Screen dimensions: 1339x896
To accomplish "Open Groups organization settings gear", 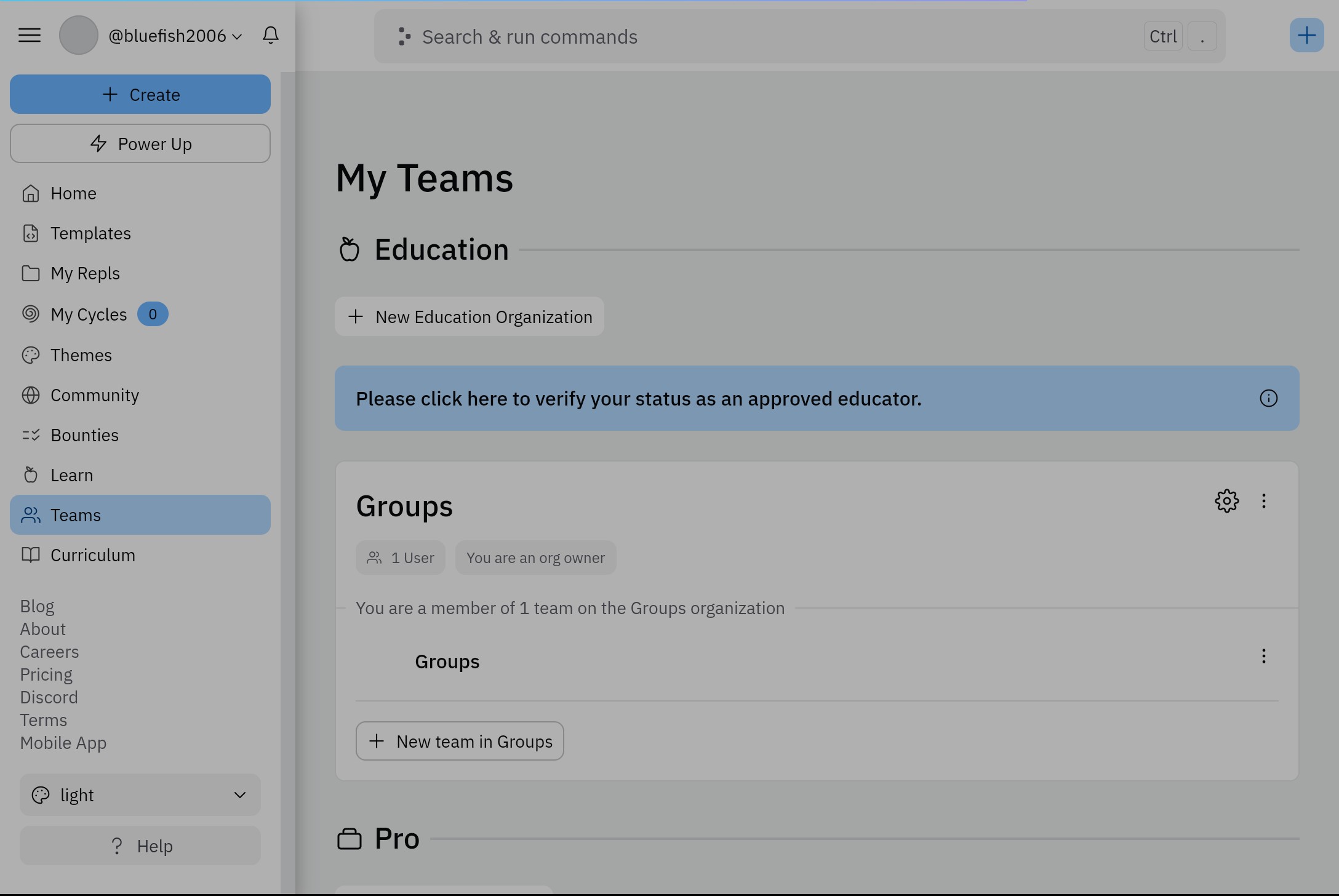I will [1226, 501].
